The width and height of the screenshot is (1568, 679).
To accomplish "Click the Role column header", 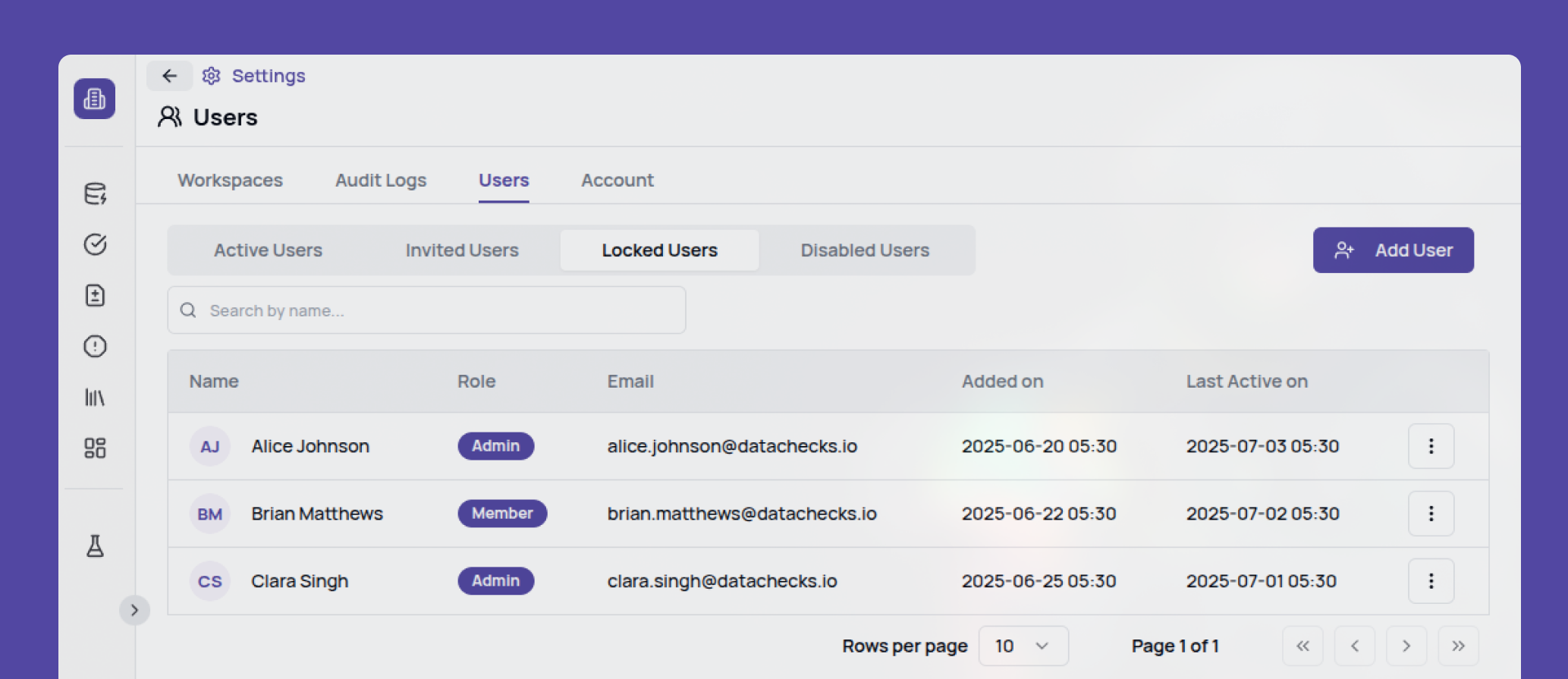I will click(476, 382).
